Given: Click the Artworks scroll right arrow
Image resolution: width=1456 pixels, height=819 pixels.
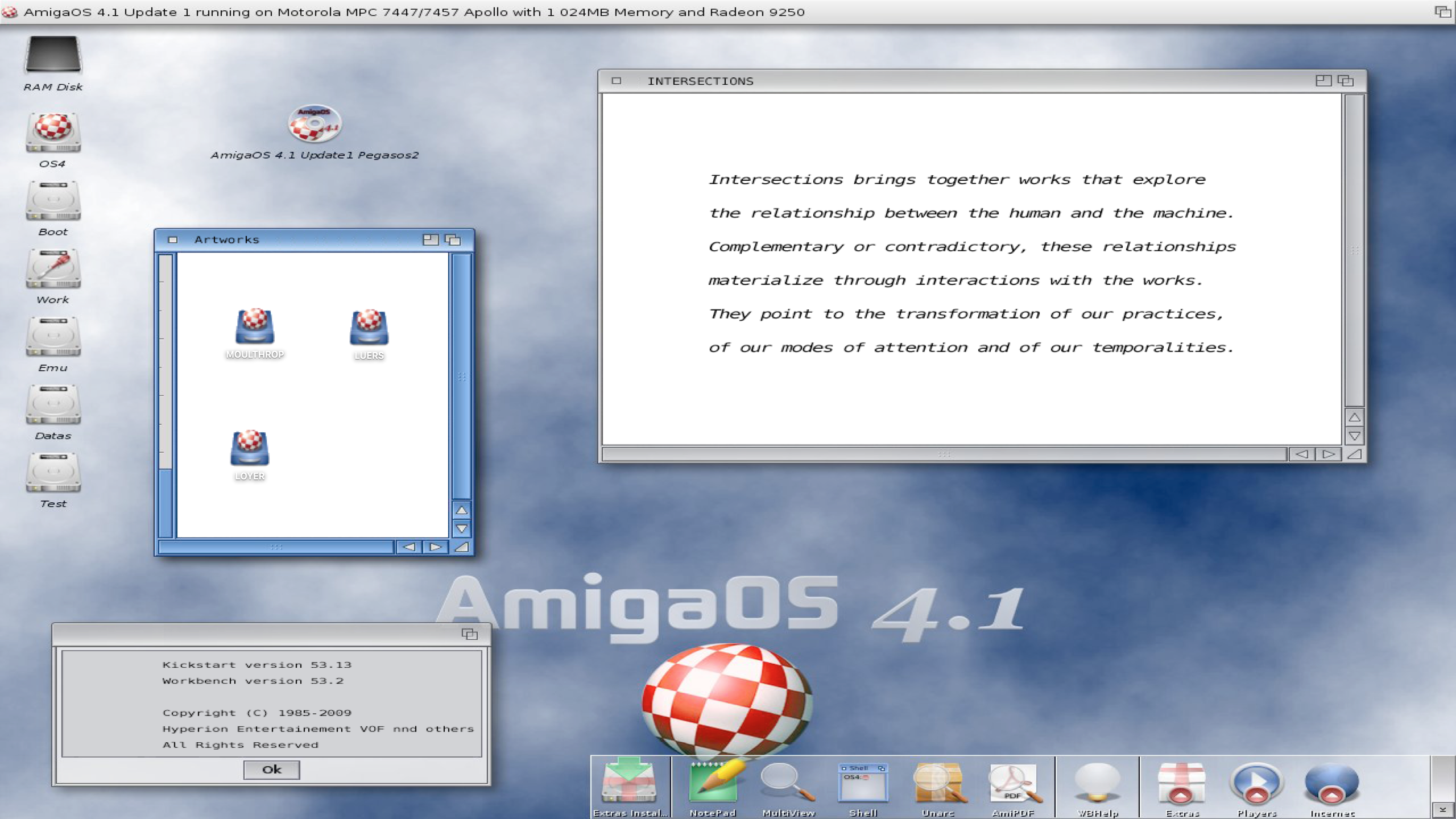Looking at the screenshot, I should pos(436,547).
